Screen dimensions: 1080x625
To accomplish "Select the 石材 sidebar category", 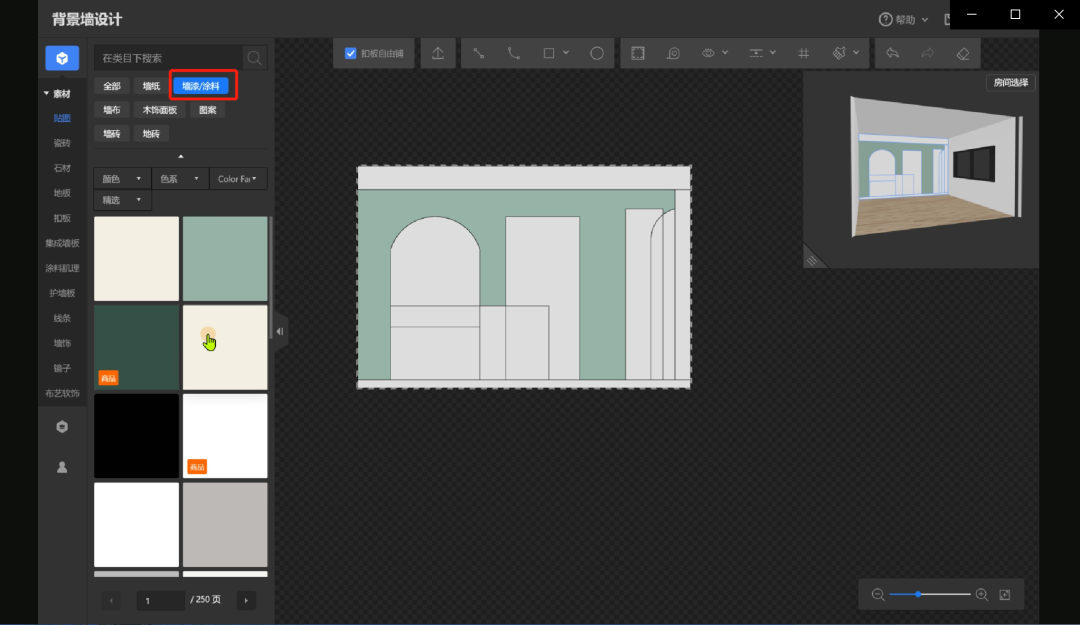I will [x=62, y=168].
